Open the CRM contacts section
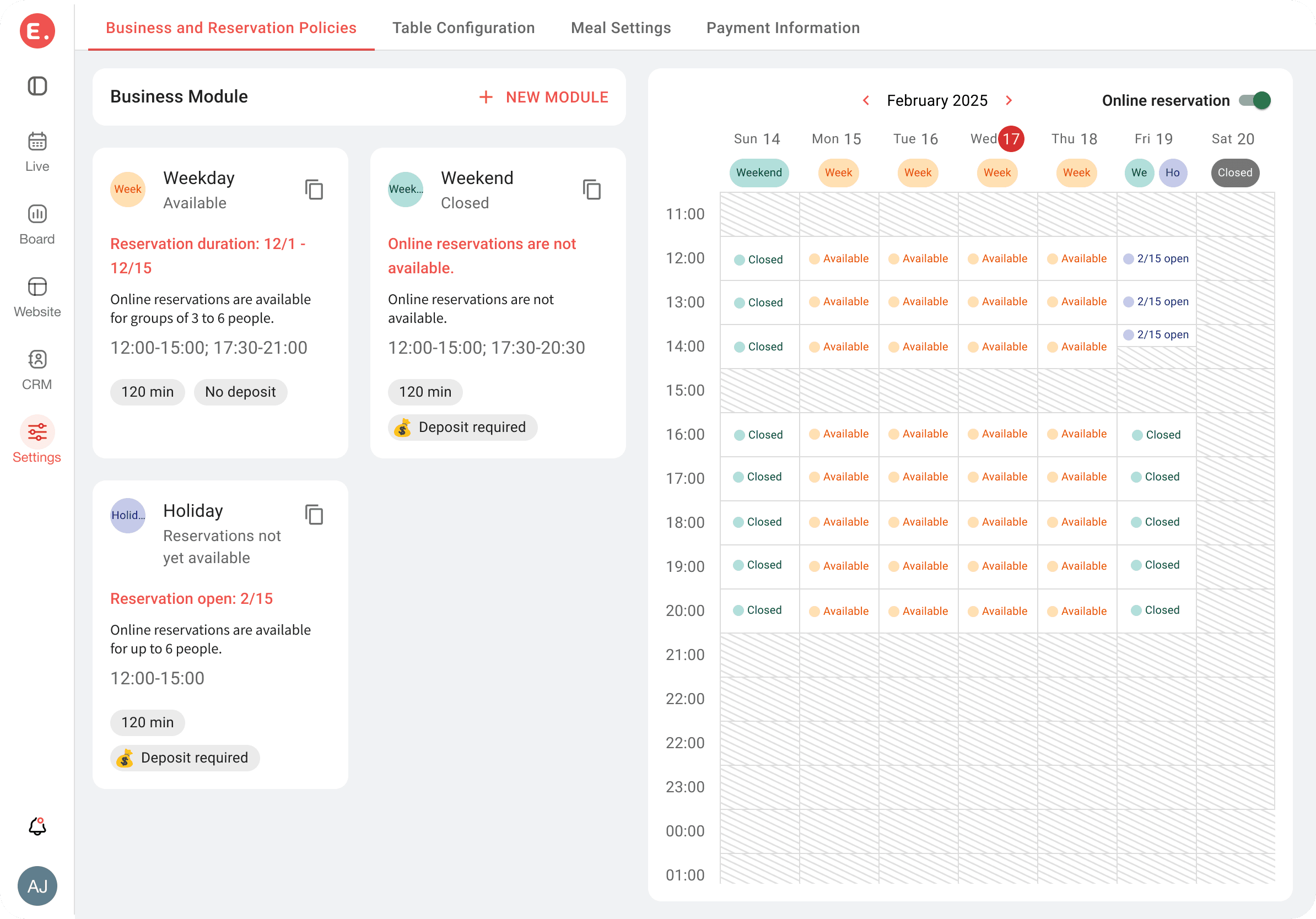1316x919 pixels. (x=37, y=370)
